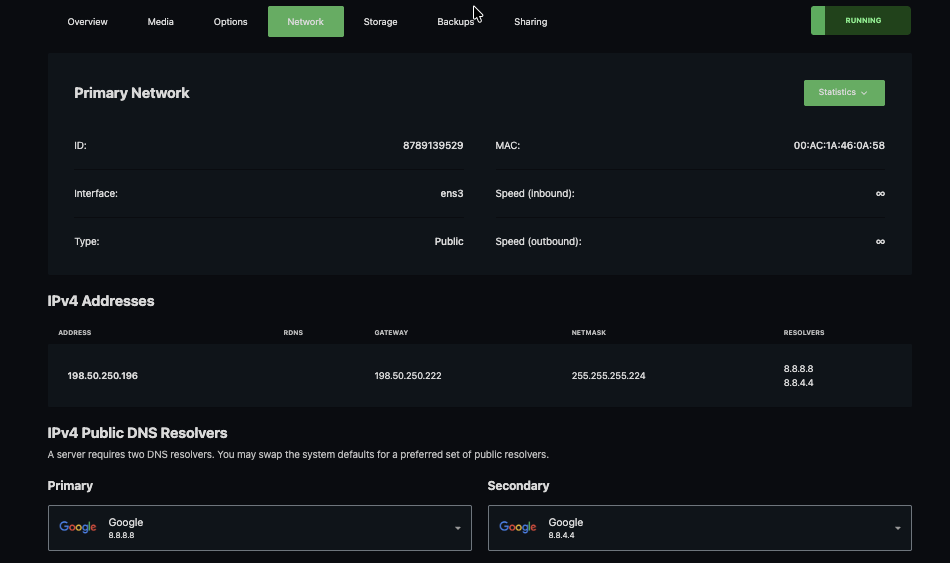Click the RUNNING status button
950x563 pixels.
[x=860, y=21]
